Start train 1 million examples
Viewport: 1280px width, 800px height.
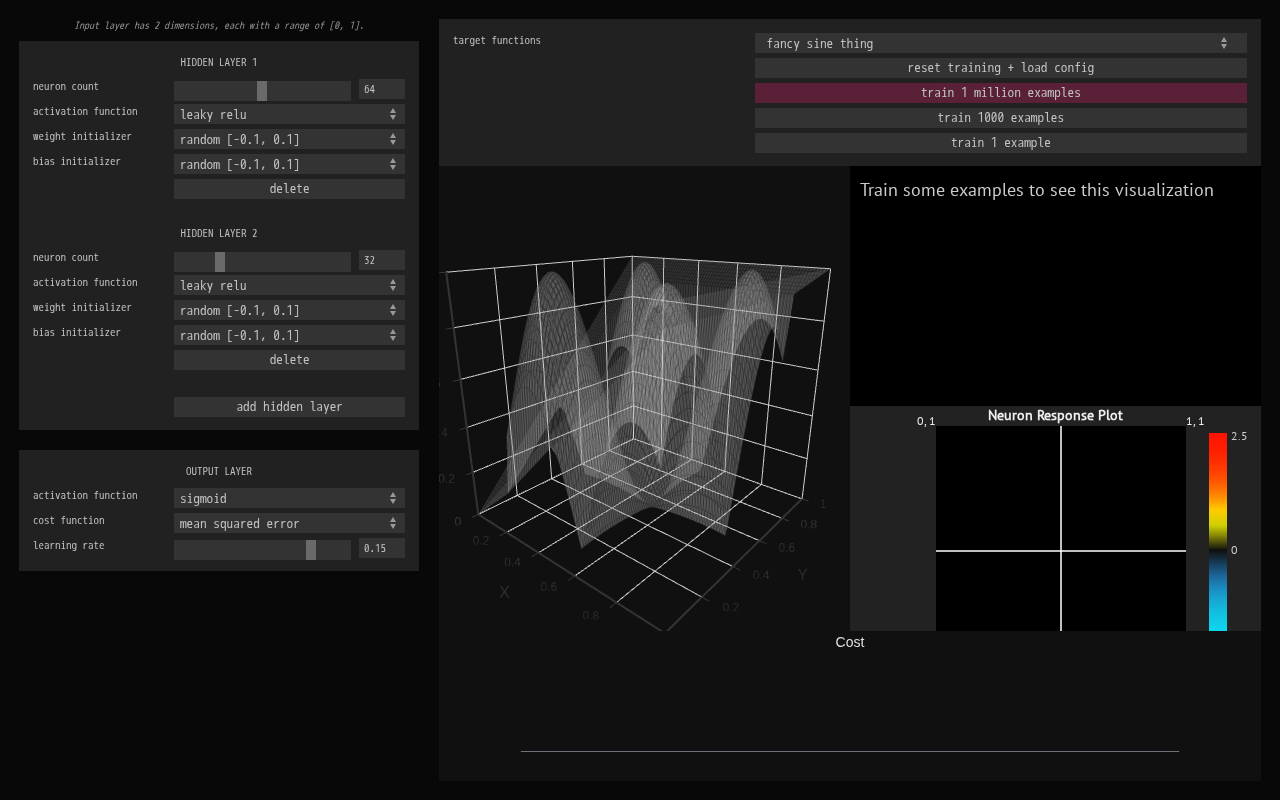point(1000,93)
